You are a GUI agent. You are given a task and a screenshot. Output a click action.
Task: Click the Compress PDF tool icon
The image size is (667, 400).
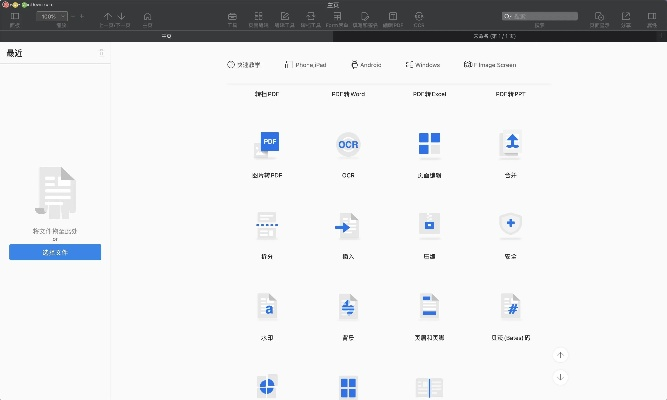pyautogui.click(x=429, y=227)
